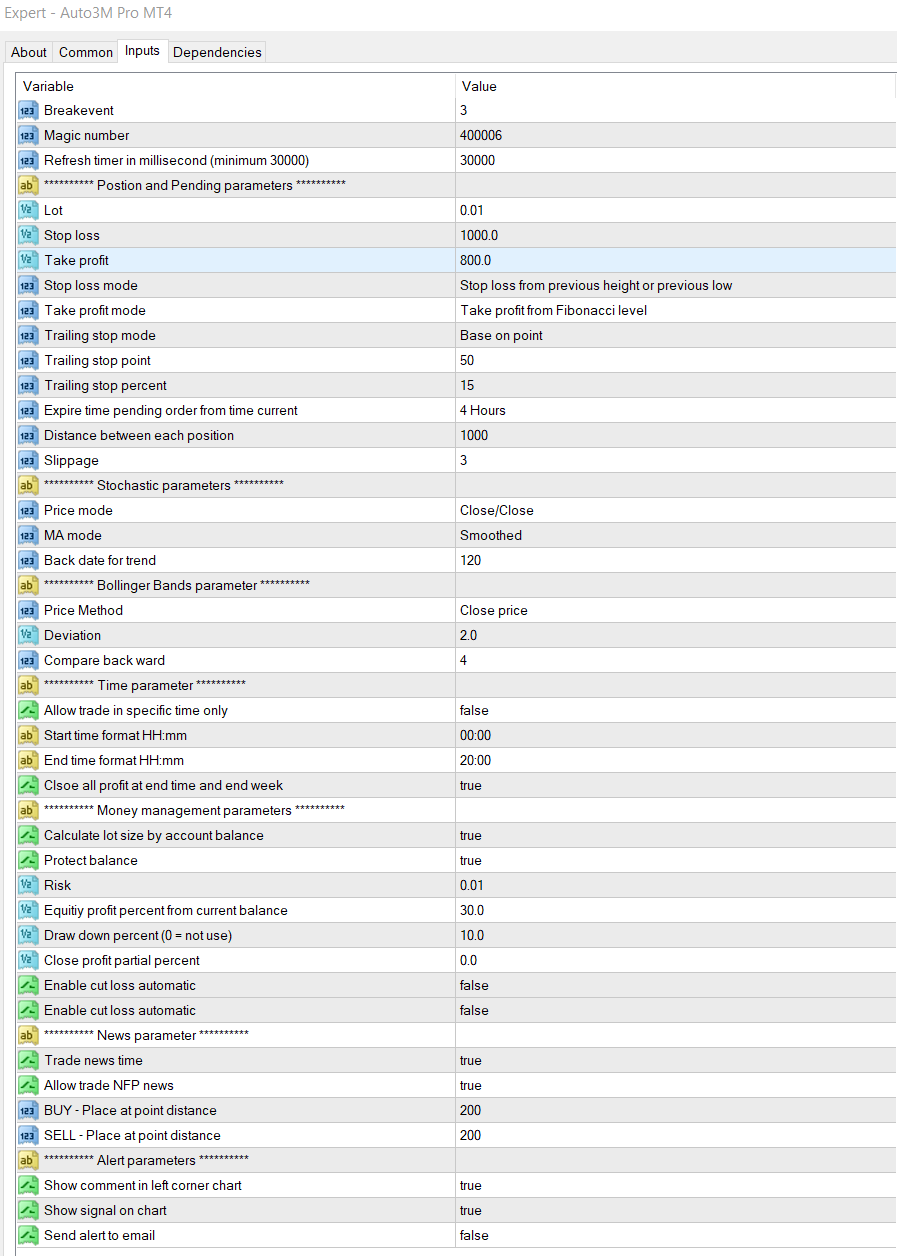Screen dimensions: 897x1256
Task: Click the icon beside Draw down percent
Action: [x=28, y=935]
